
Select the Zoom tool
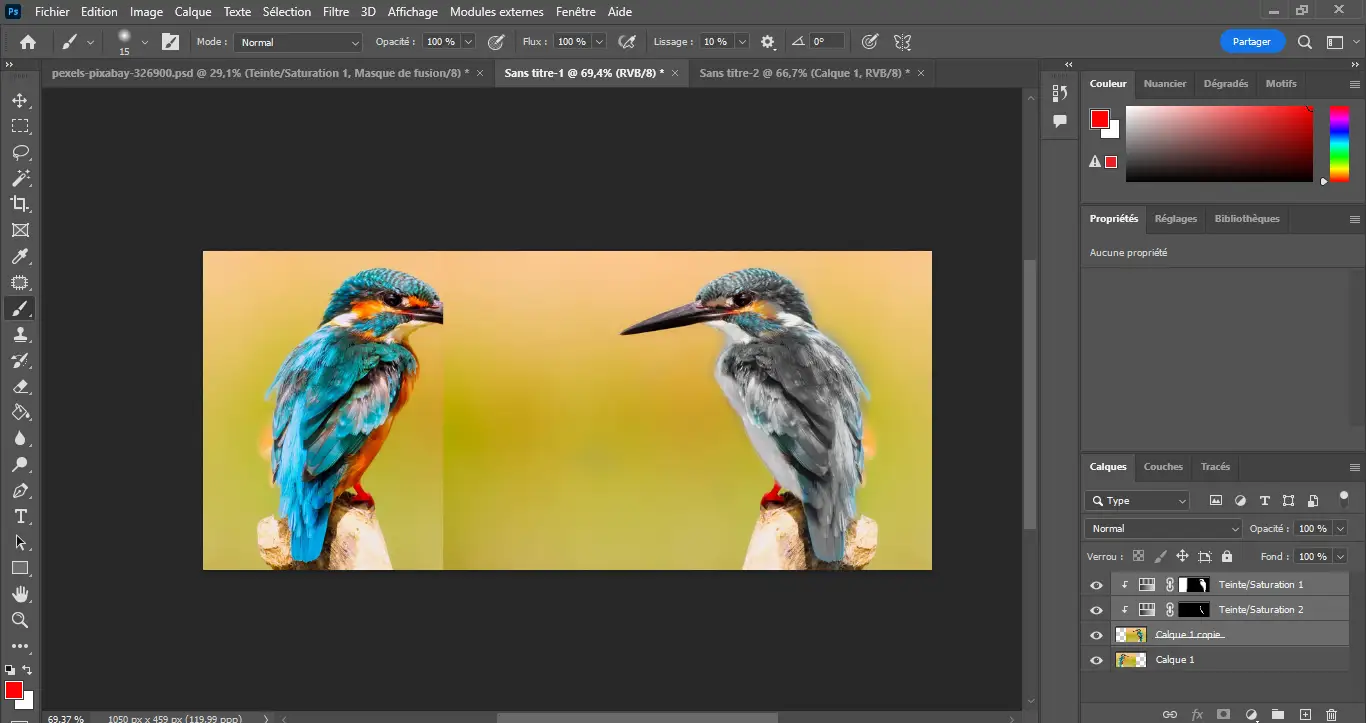(x=20, y=620)
